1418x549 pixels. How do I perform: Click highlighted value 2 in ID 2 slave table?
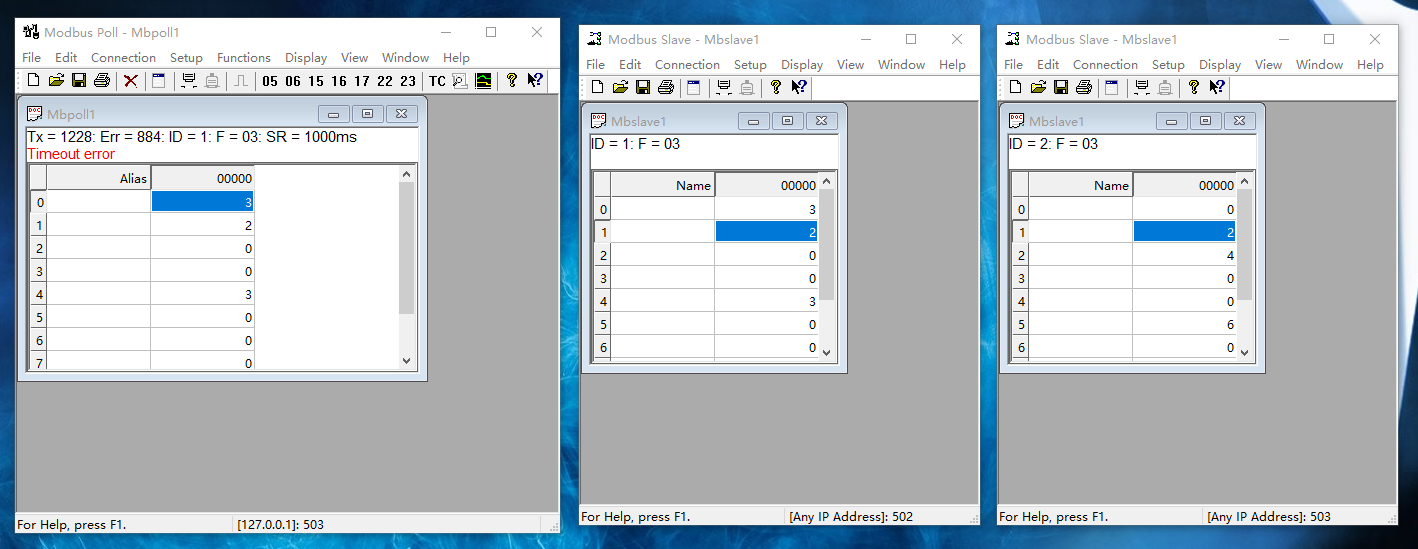[1184, 232]
